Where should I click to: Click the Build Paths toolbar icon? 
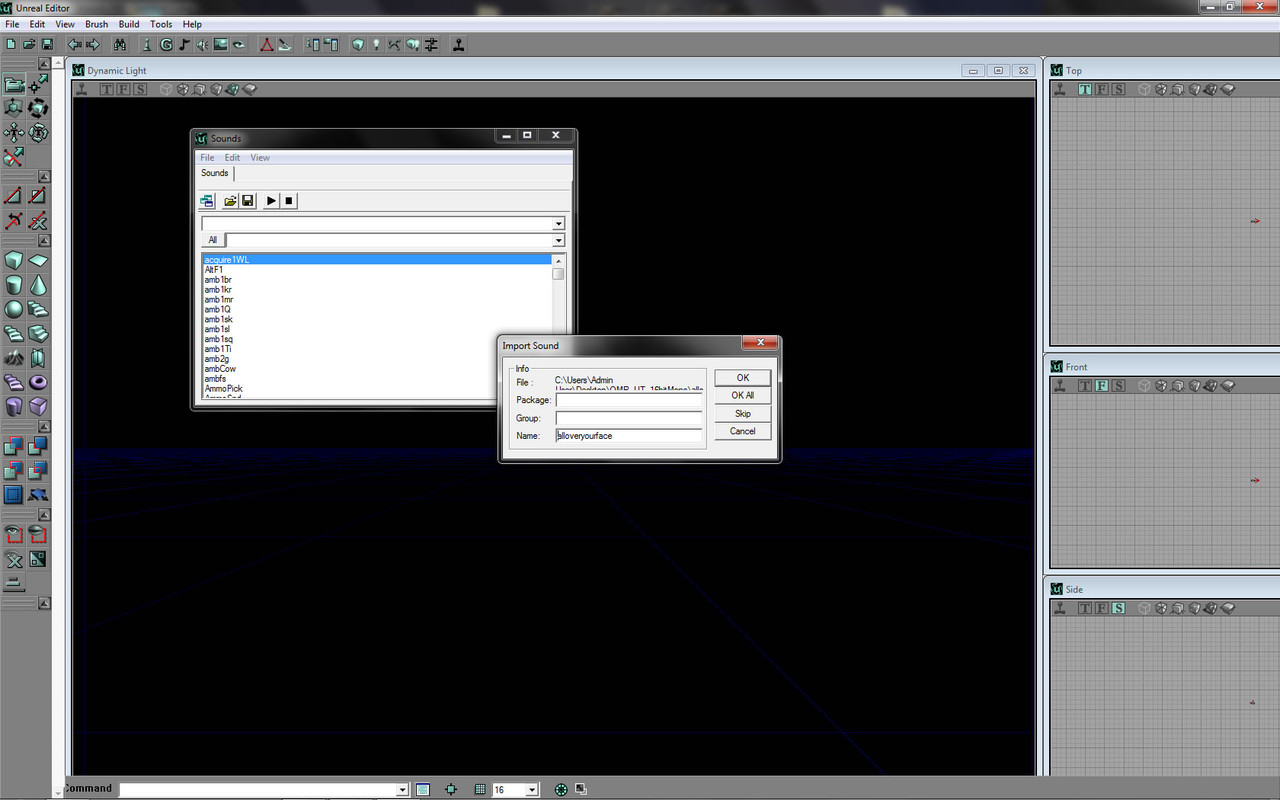394,44
